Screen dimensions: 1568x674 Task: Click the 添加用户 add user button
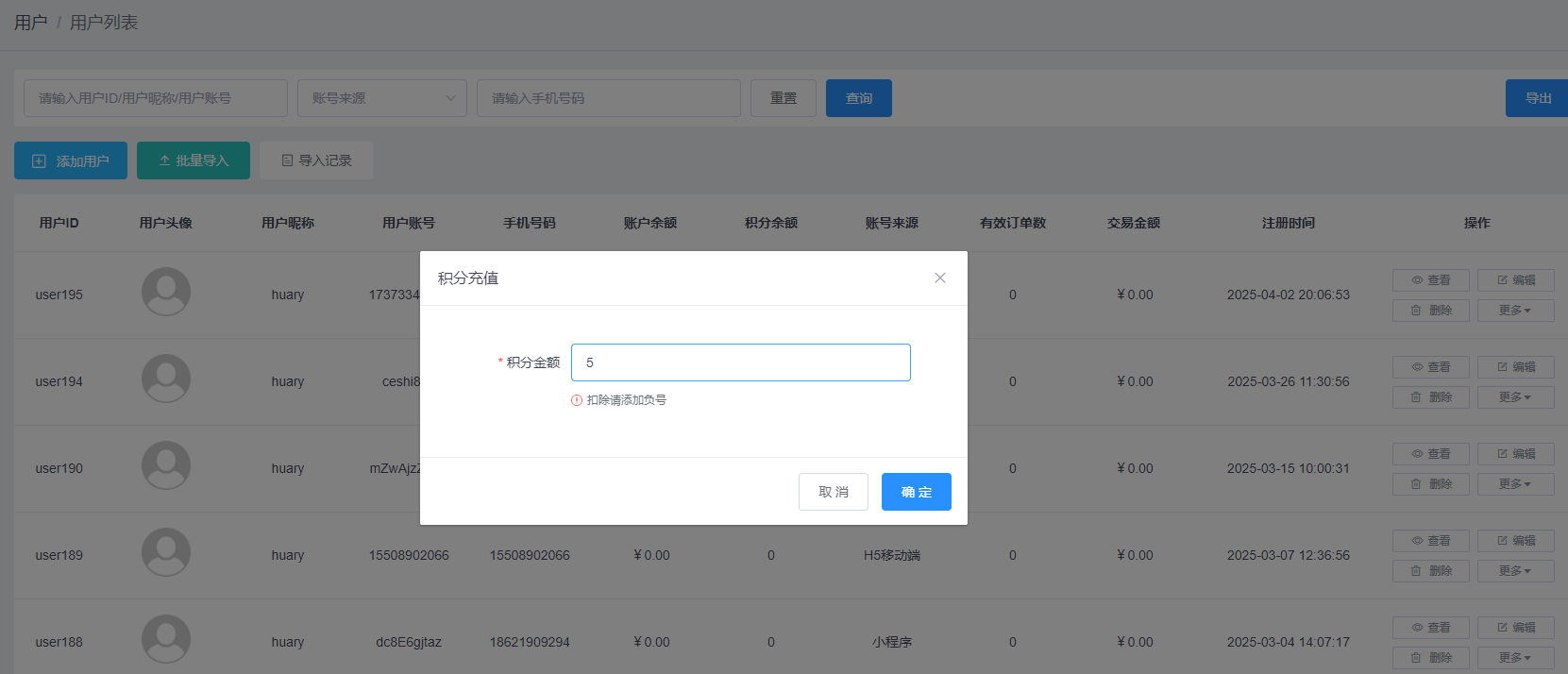pos(71,160)
